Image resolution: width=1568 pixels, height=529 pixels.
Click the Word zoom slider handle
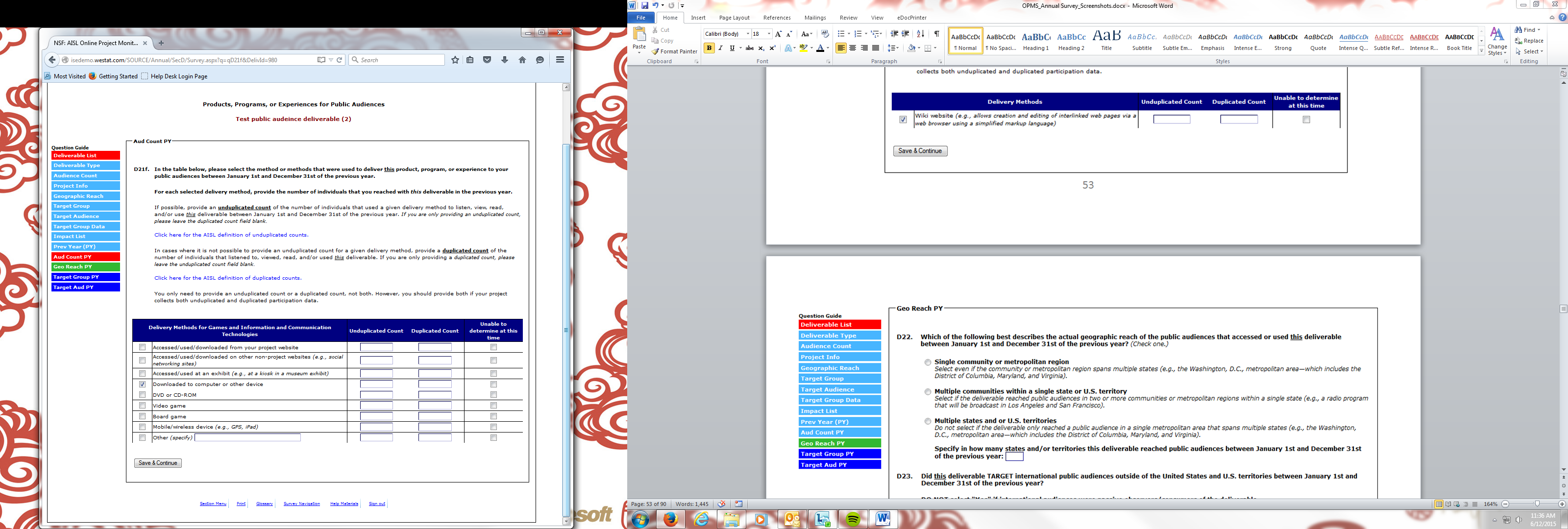coord(1537,504)
